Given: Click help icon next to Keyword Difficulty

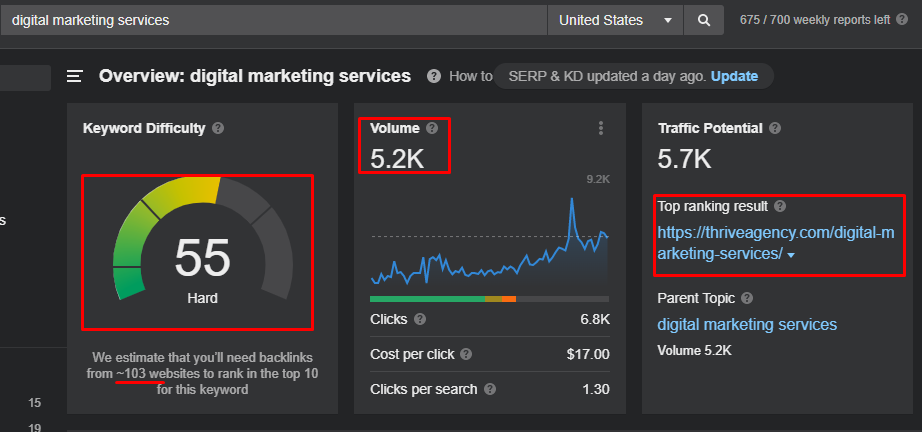Looking at the screenshot, I should pos(218,128).
